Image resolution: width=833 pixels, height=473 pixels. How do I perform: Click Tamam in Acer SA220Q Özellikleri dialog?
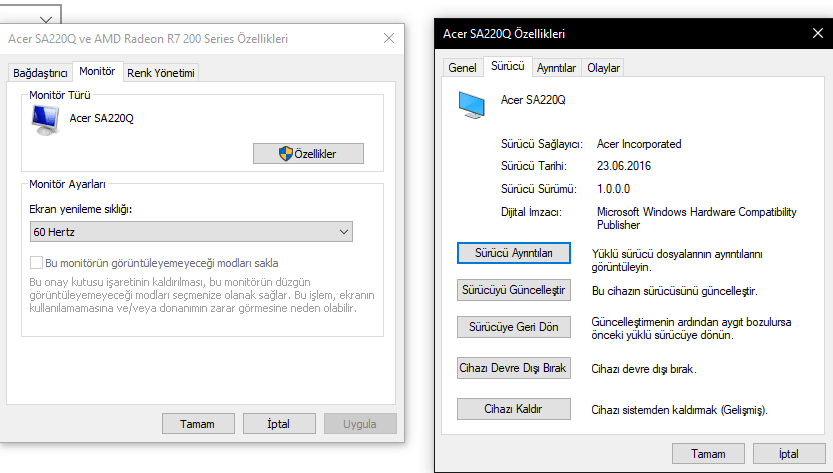point(708,453)
